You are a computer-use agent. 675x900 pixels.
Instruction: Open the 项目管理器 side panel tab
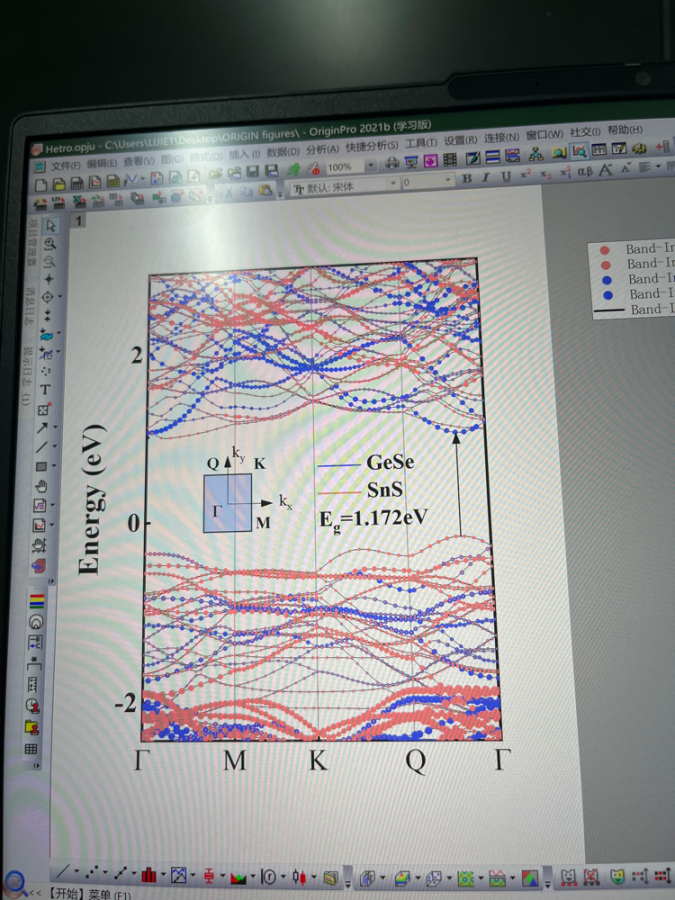coord(31,242)
